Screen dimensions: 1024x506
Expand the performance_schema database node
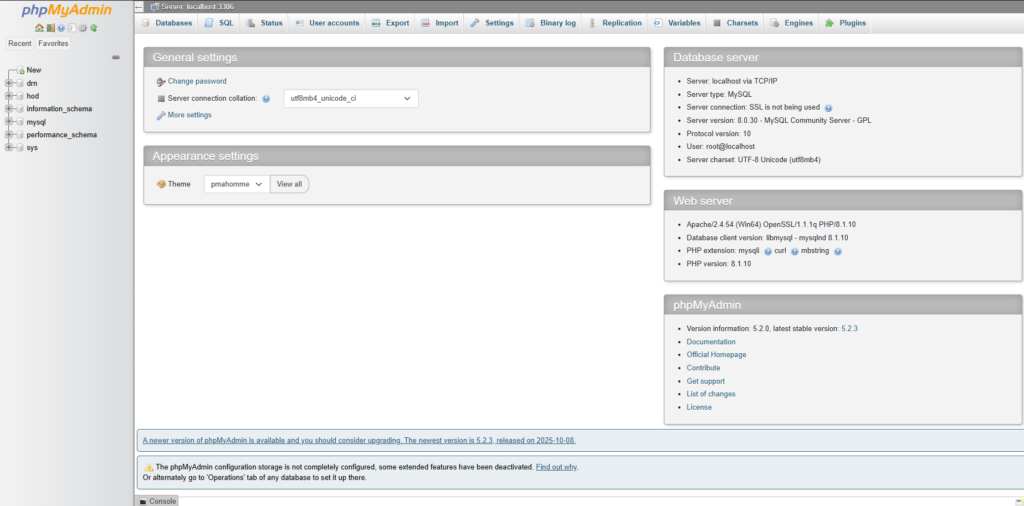coord(8,134)
